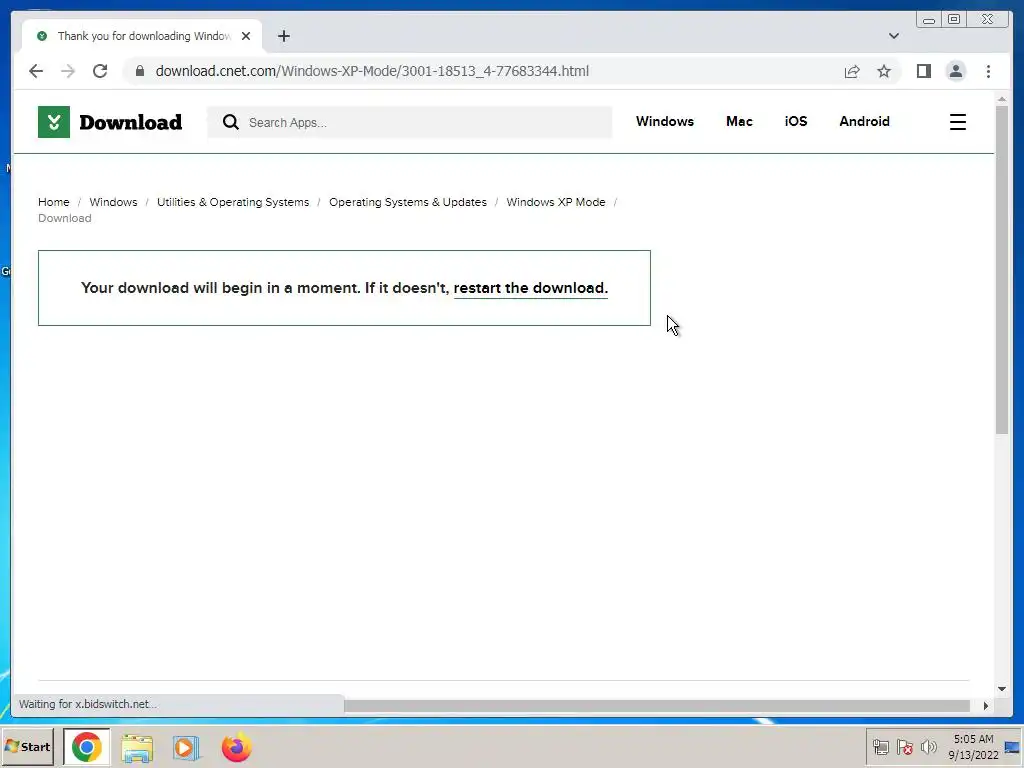Click scrollbar up arrow
The height and width of the screenshot is (768, 1024).
[x=1002, y=99]
